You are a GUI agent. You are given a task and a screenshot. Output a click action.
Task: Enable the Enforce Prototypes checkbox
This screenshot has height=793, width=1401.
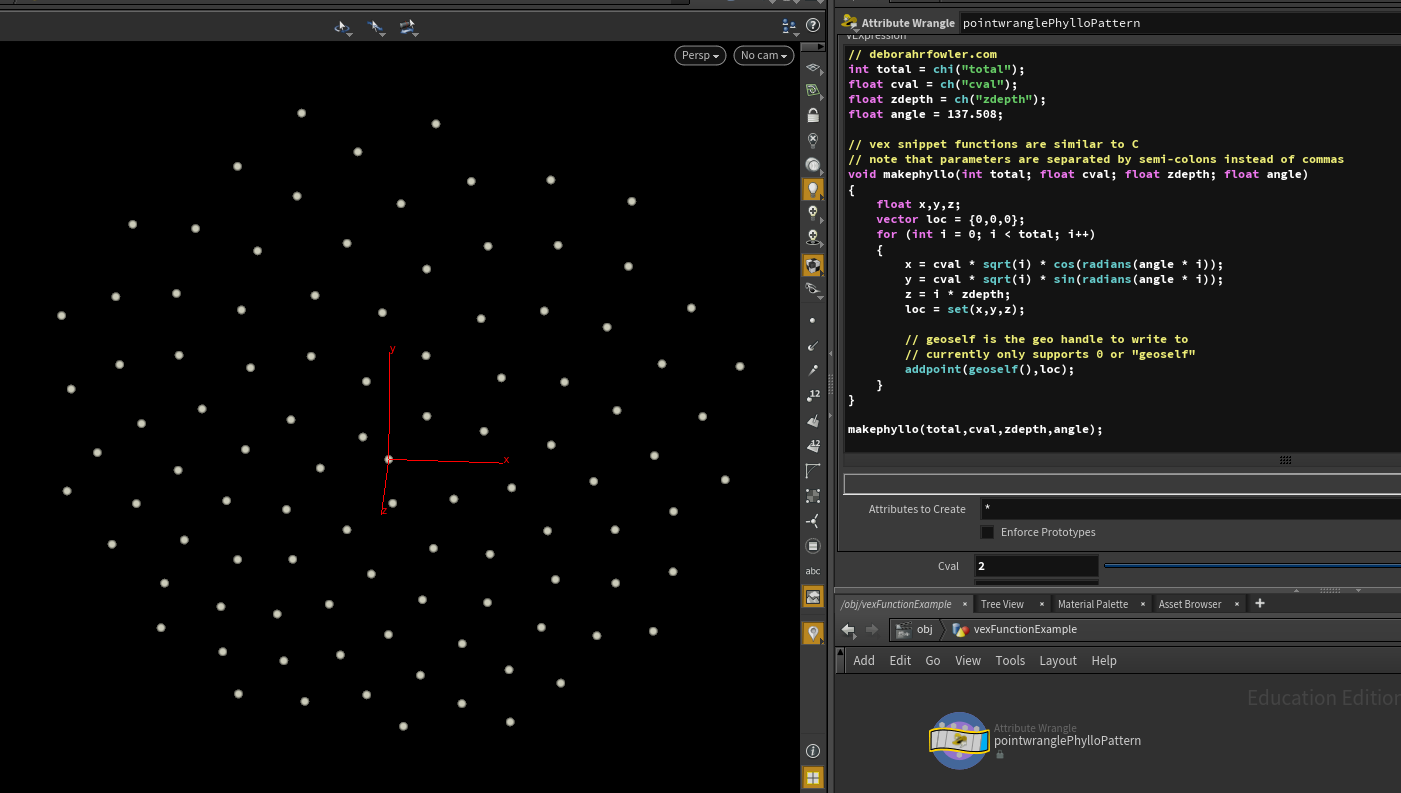click(x=987, y=532)
